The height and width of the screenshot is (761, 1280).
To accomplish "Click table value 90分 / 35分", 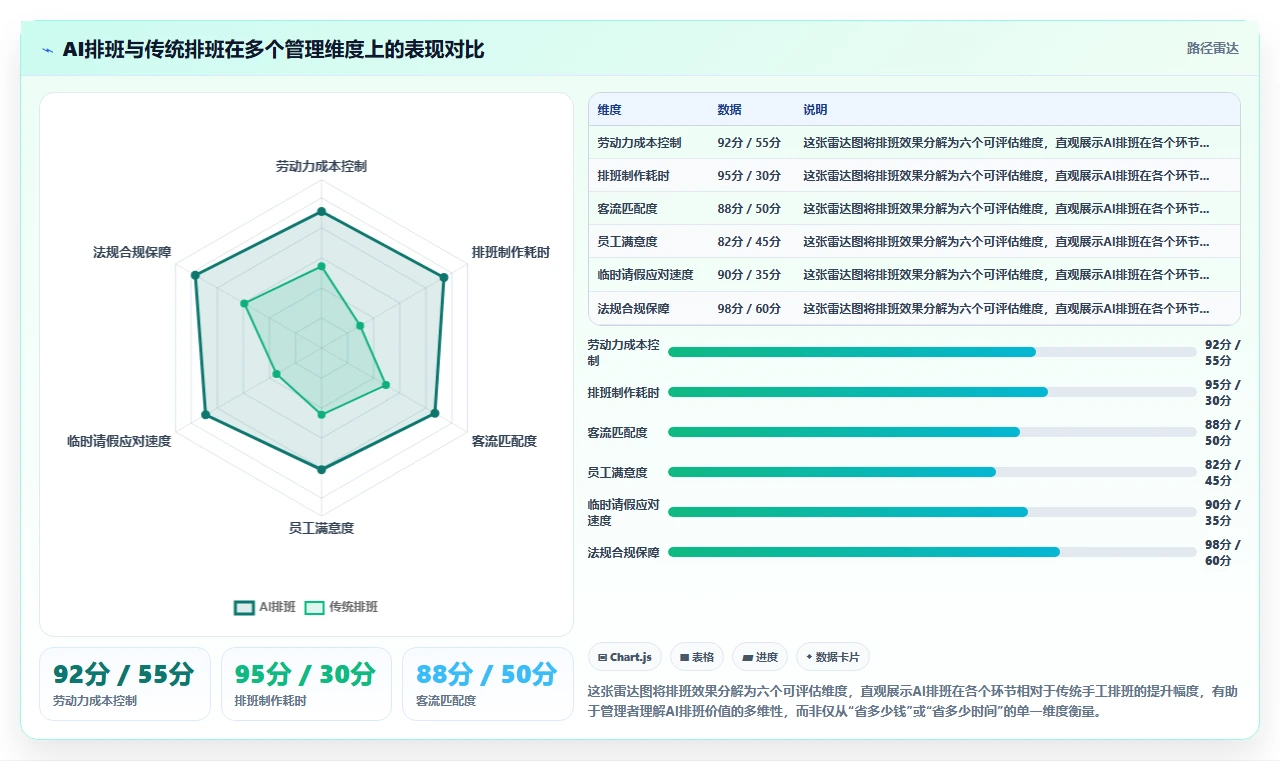I will (749, 275).
